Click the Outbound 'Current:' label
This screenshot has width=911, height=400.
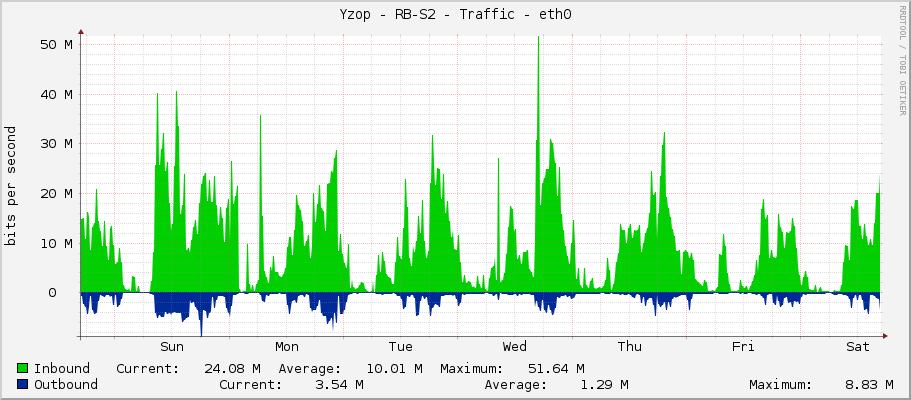[x=250, y=384]
